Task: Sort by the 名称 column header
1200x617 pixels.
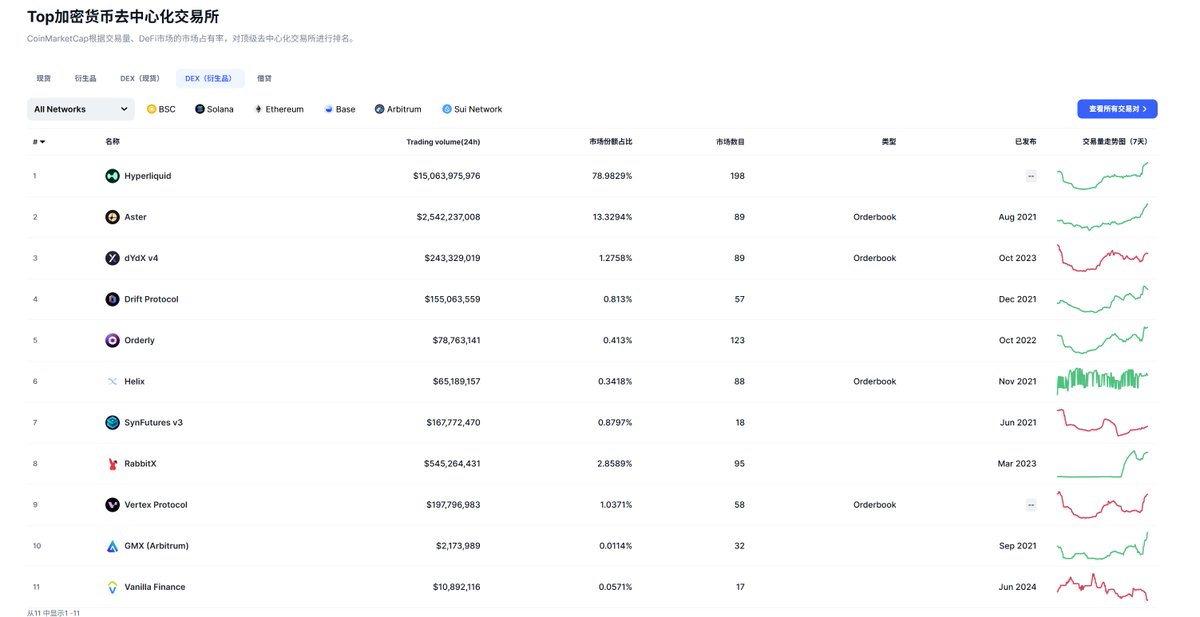Action: (112, 142)
